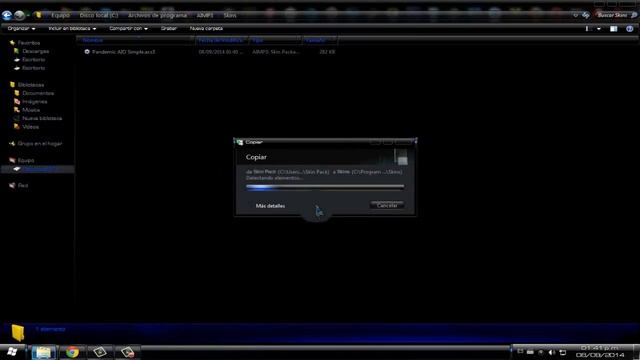Click the folder icon in details pane
The height and width of the screenshot is (360, 640).
(18, 333)
